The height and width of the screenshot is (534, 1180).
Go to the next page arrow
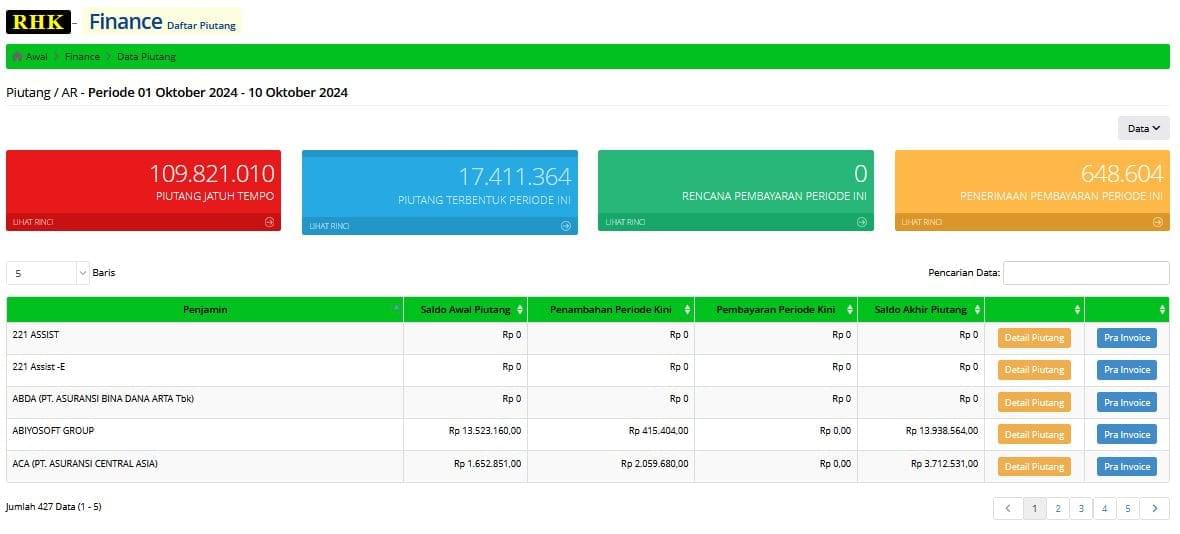pyautogui.click(x=1155, y=509)
